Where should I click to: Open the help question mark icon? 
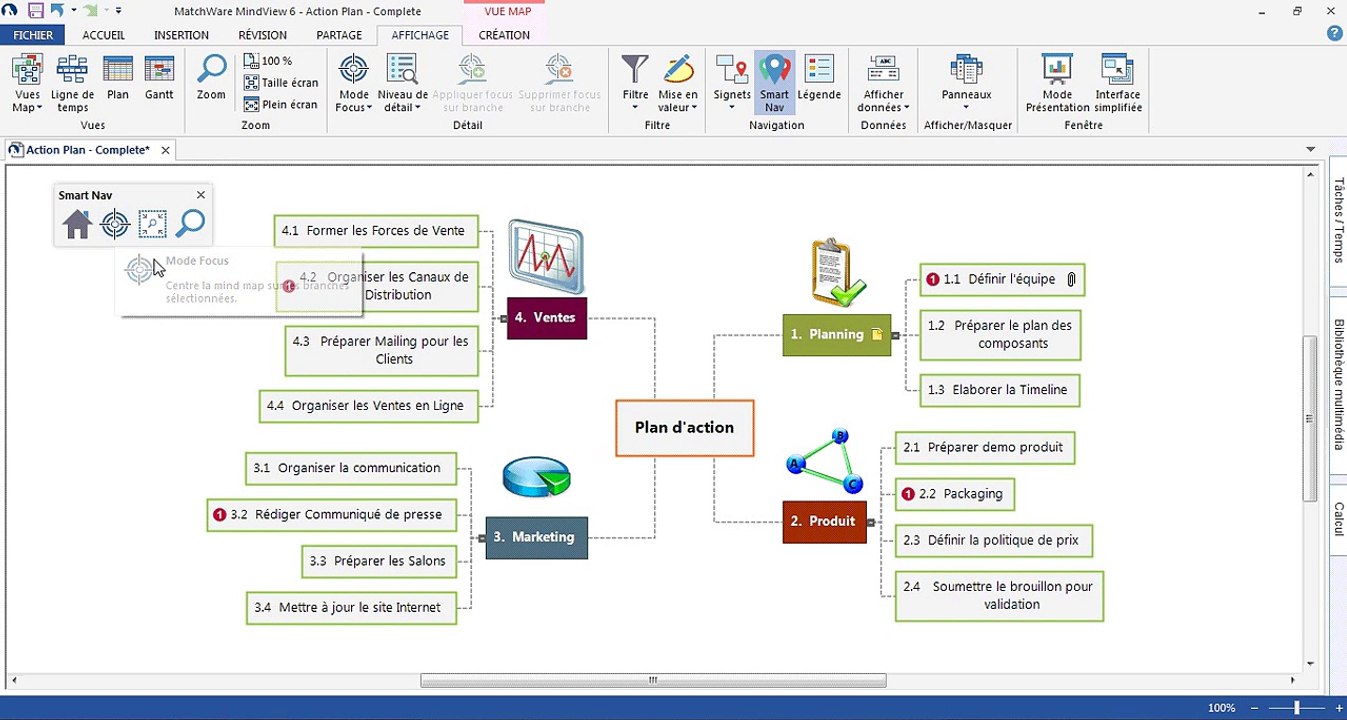(1334, 34)
